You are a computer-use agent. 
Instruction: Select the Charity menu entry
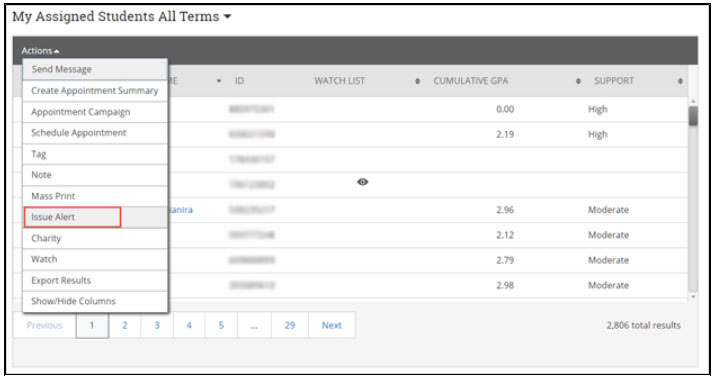pyautogui.click(x=95, y=238)
